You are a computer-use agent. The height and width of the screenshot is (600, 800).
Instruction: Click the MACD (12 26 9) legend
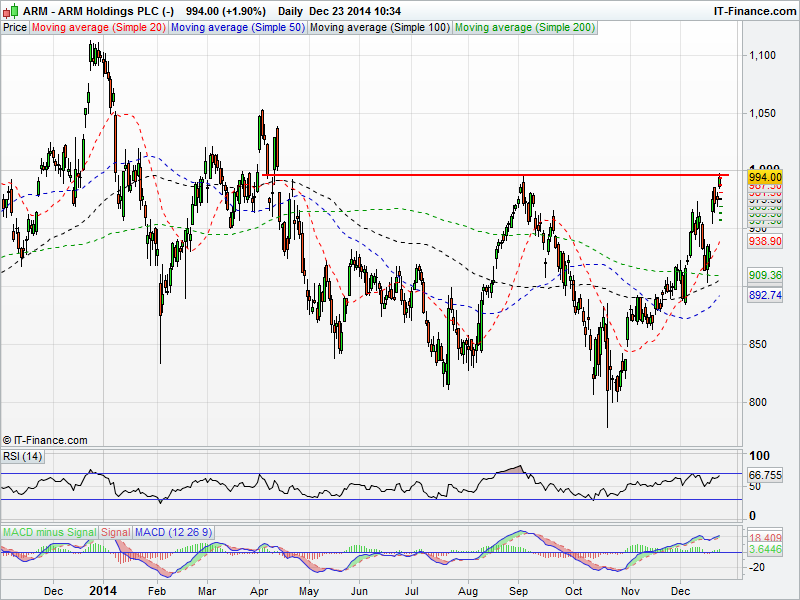(173, 531)
